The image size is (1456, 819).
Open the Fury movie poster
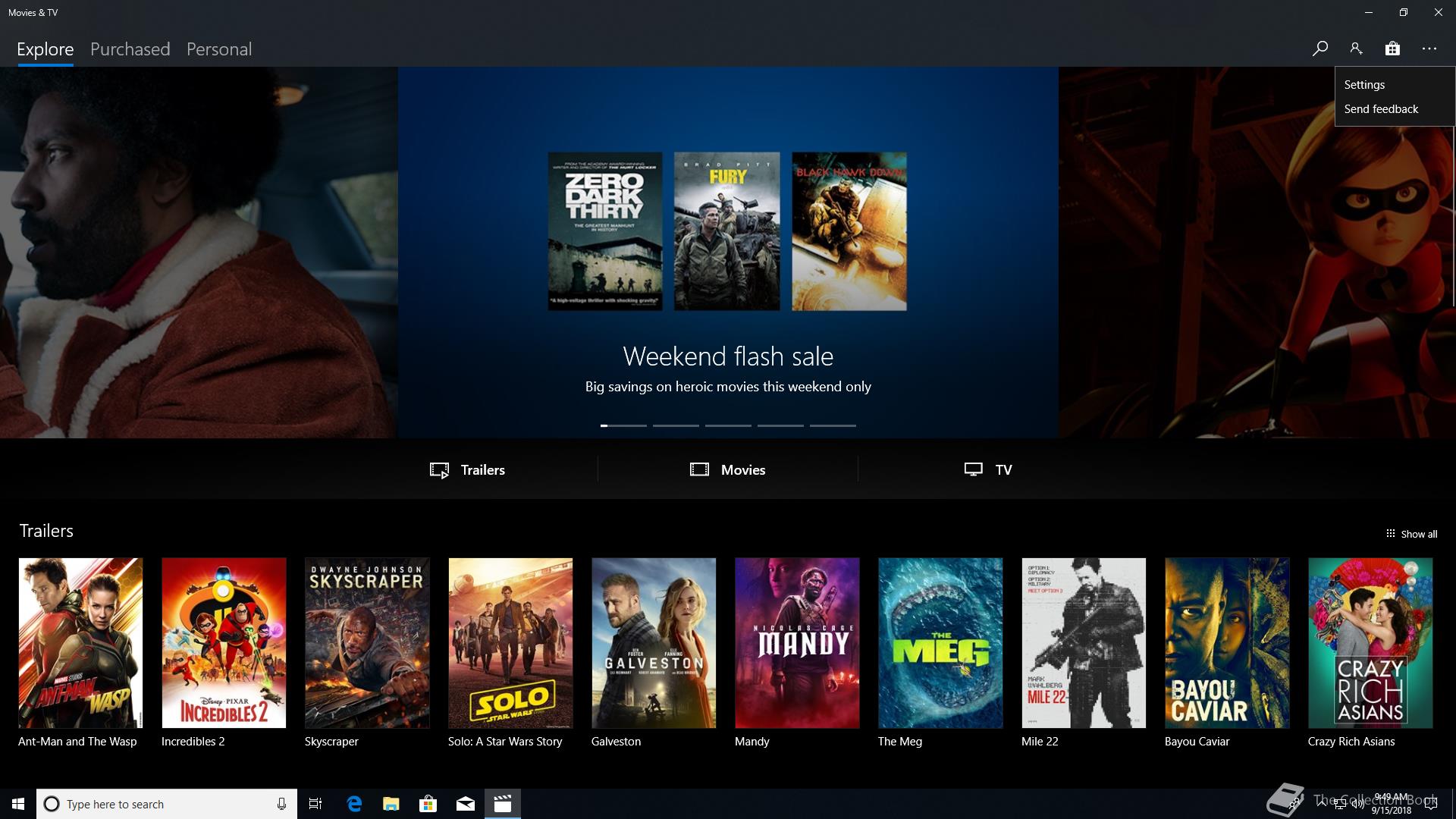click(727, 231)
